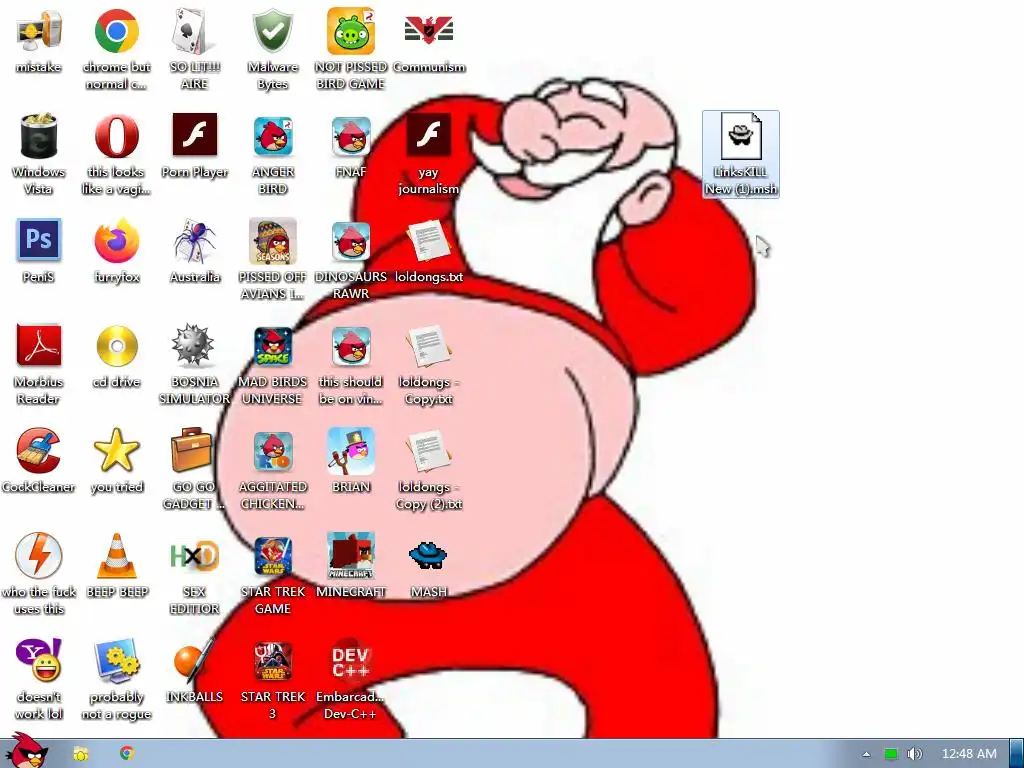
Task: Open the 12:48 AM clock
Action: [x=969, y=754]
